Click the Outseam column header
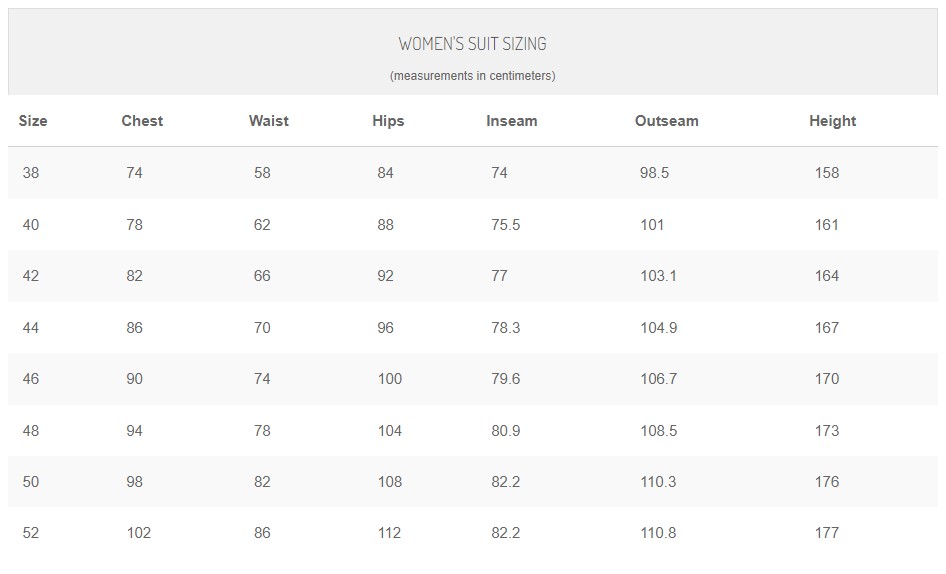Viewport: 946px width, 574px height. [667, 121]
